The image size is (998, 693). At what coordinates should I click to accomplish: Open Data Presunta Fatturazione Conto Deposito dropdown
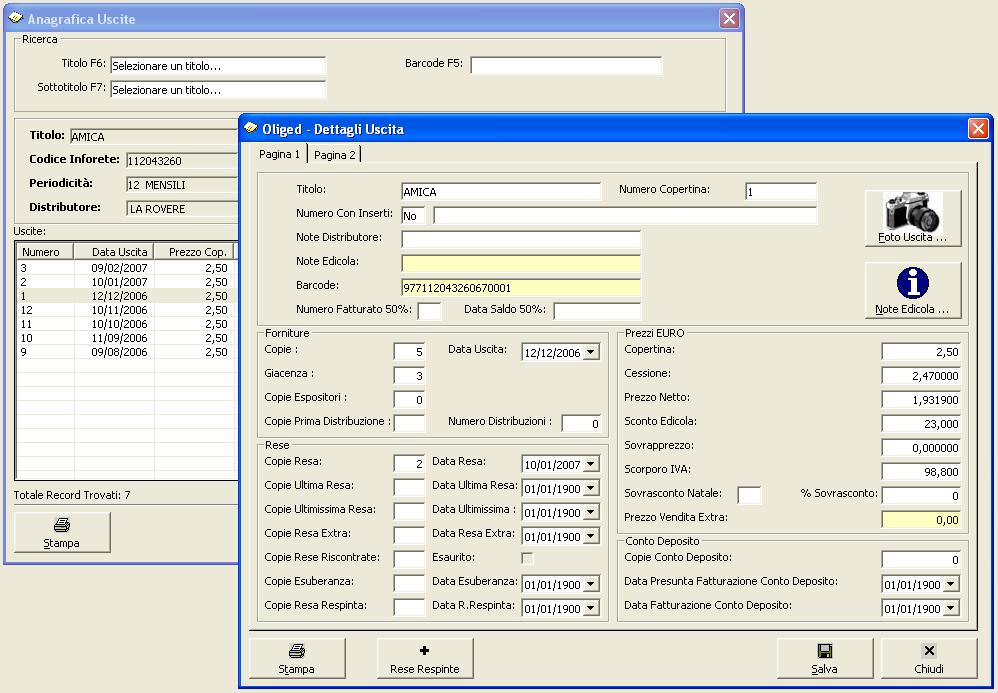click(950, 584)
